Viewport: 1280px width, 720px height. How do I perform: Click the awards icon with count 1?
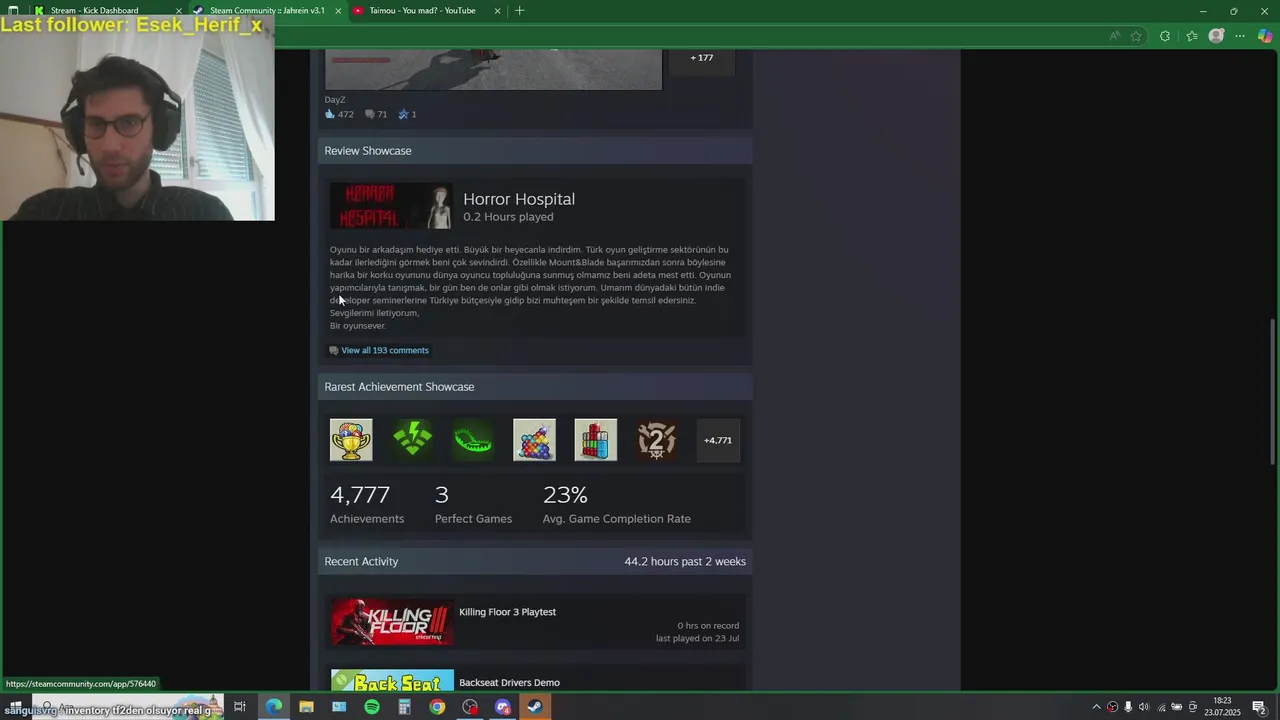pos(404,114)
